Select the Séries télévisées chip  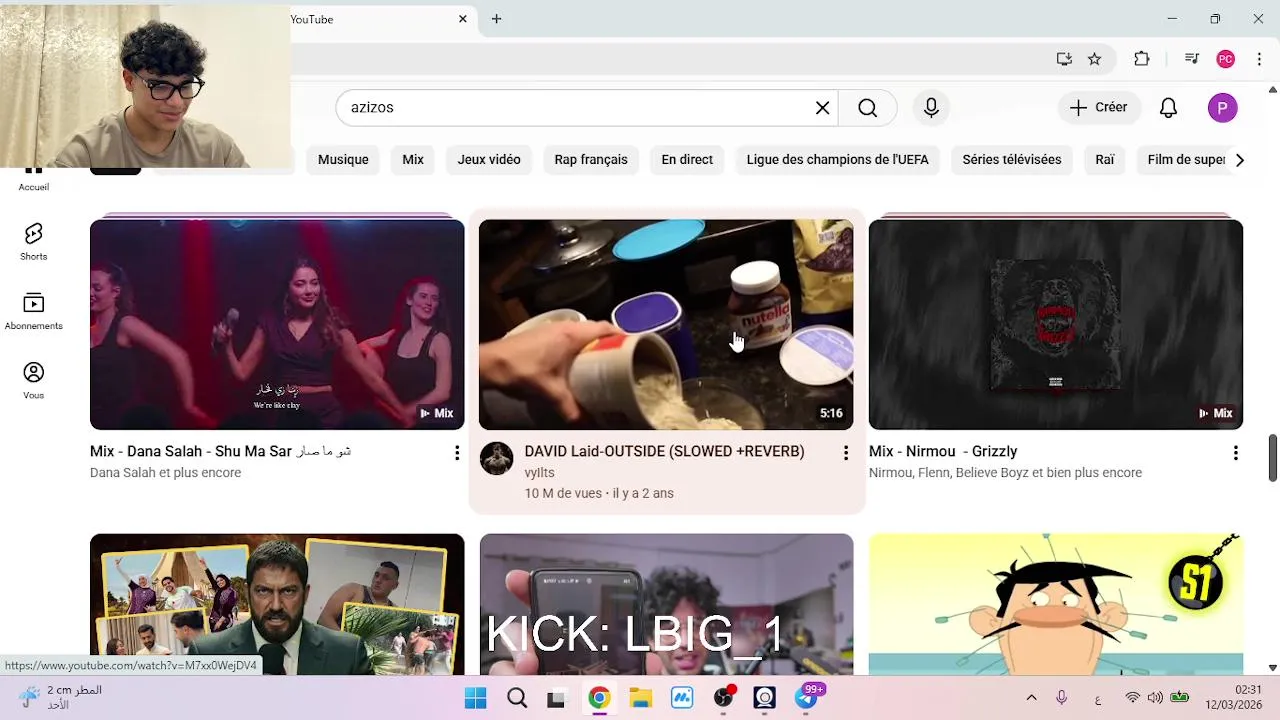click(x=1012, y=160)
